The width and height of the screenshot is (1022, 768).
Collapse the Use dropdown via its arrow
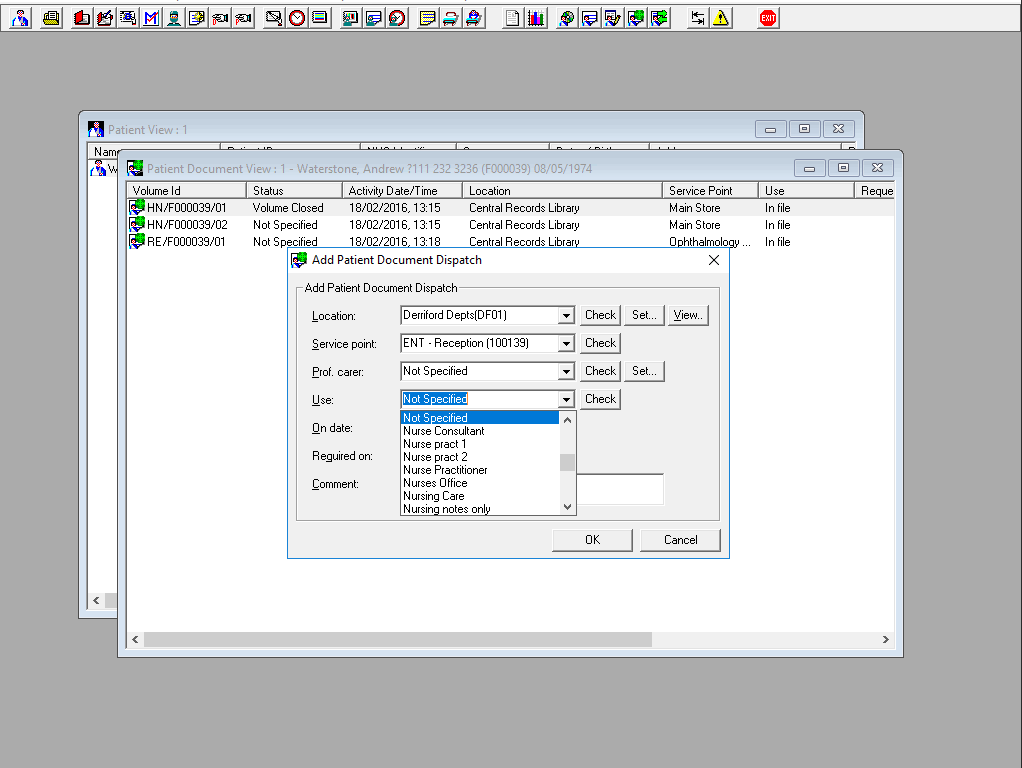566,400
